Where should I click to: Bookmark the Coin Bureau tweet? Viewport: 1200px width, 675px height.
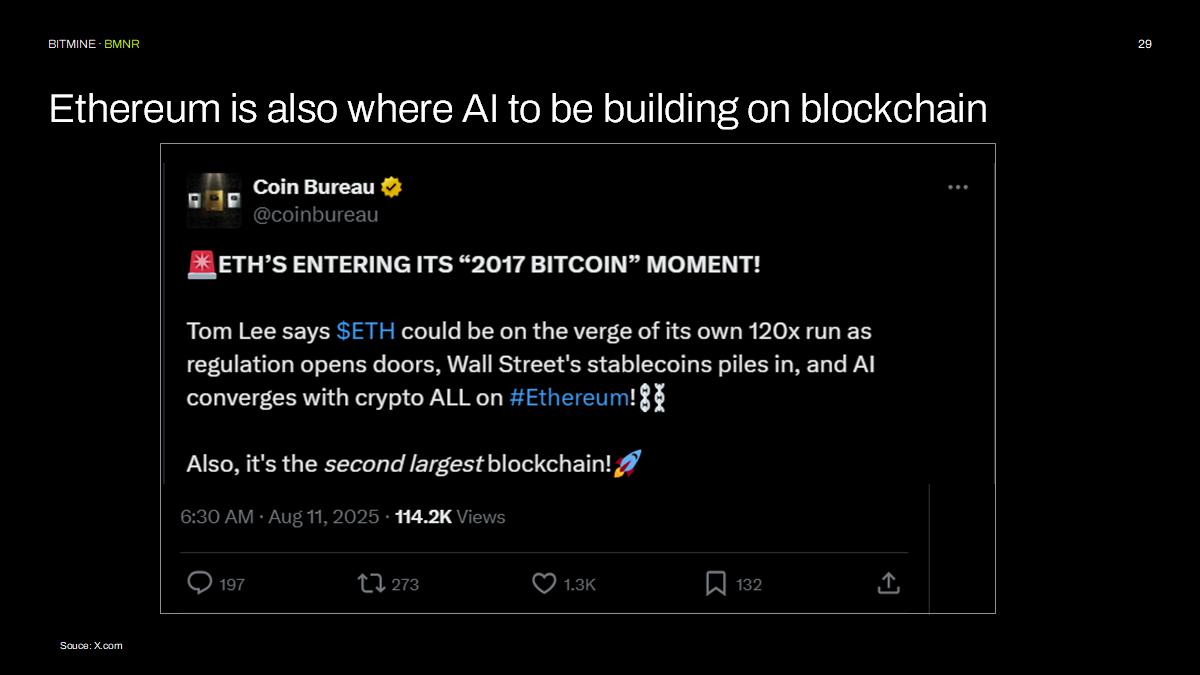tap(716, 583)
